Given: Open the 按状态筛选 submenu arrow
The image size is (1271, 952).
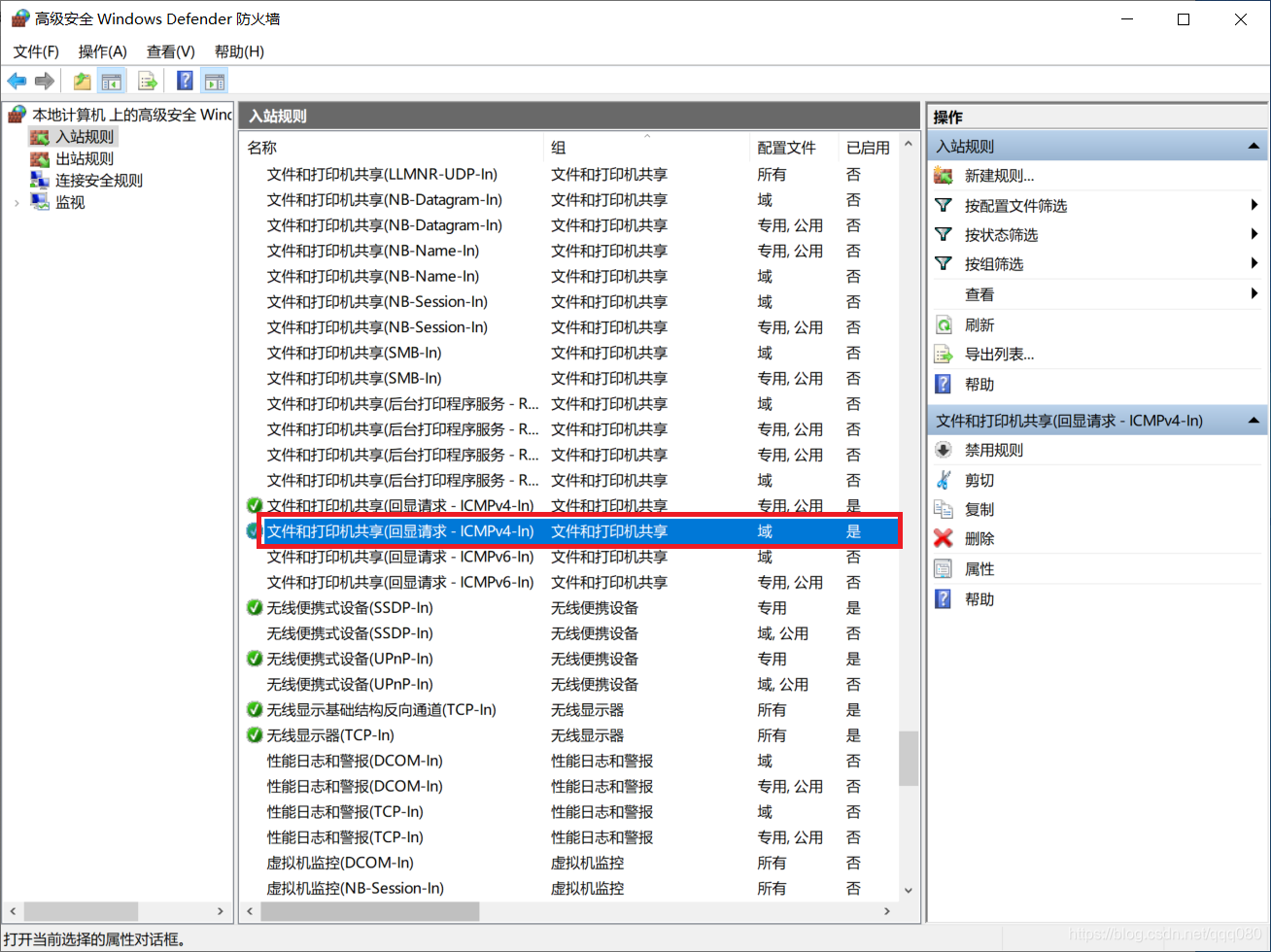Looking at the screenshot, I should (1254, 234).
